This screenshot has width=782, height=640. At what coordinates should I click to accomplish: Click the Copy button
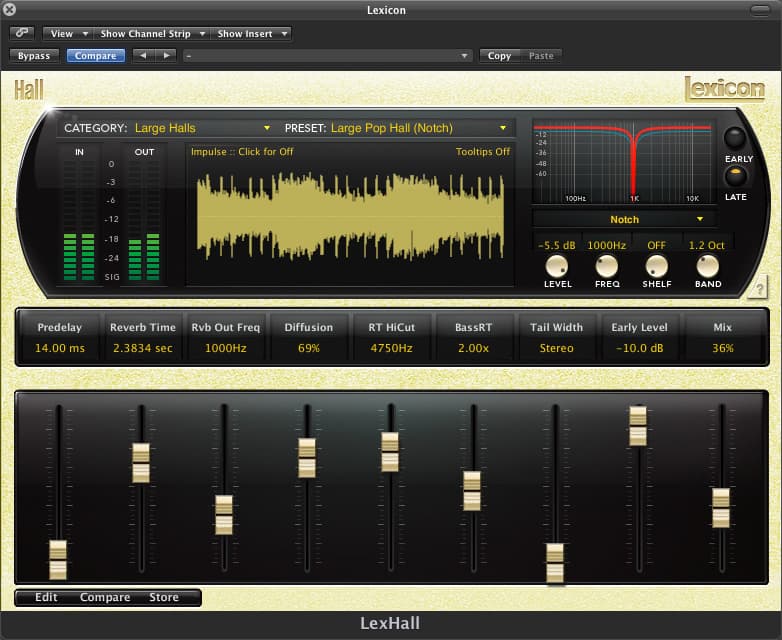pyautogui.click(x=499, y=55)
